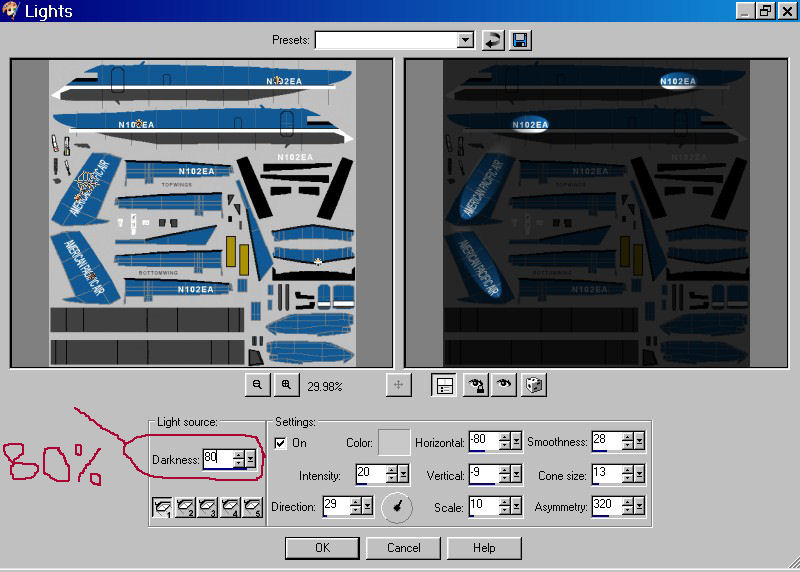Viewport: 800px width, 572px height.
Task: Select light source number 3
Action: (x=207, y=507)
